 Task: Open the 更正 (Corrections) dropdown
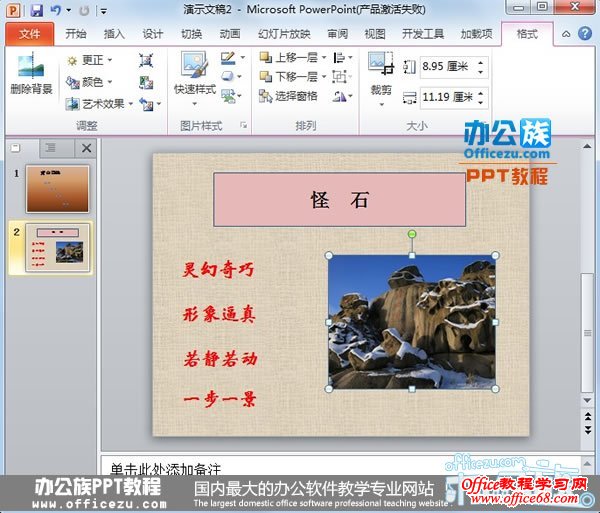(90, 60)
